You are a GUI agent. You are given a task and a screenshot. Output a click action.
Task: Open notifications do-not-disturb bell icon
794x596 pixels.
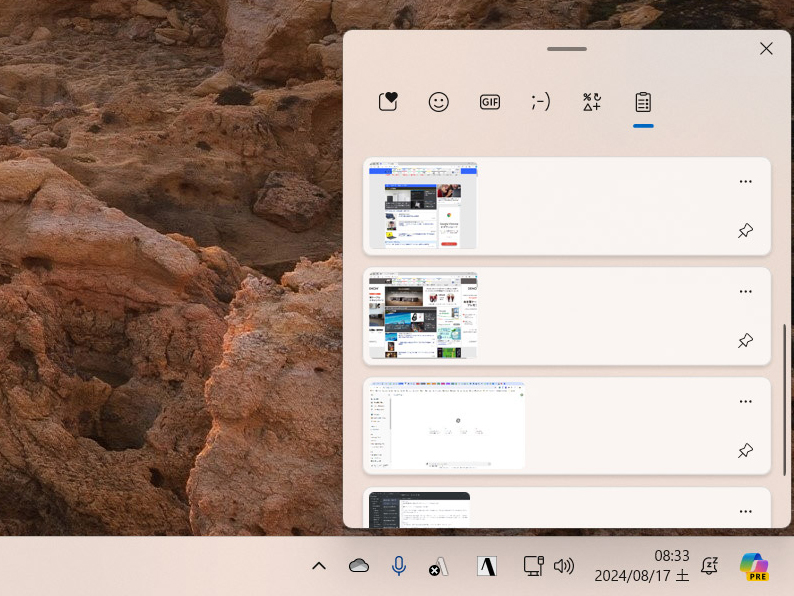point(710,566)
